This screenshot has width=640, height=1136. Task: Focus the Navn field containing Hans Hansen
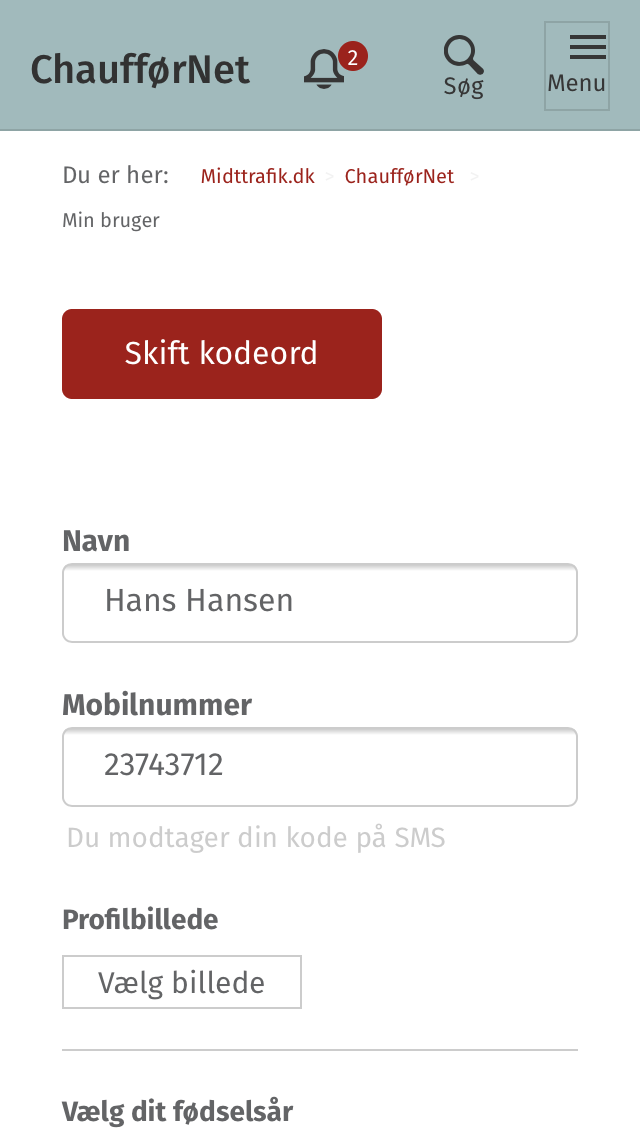coord(320,603)
